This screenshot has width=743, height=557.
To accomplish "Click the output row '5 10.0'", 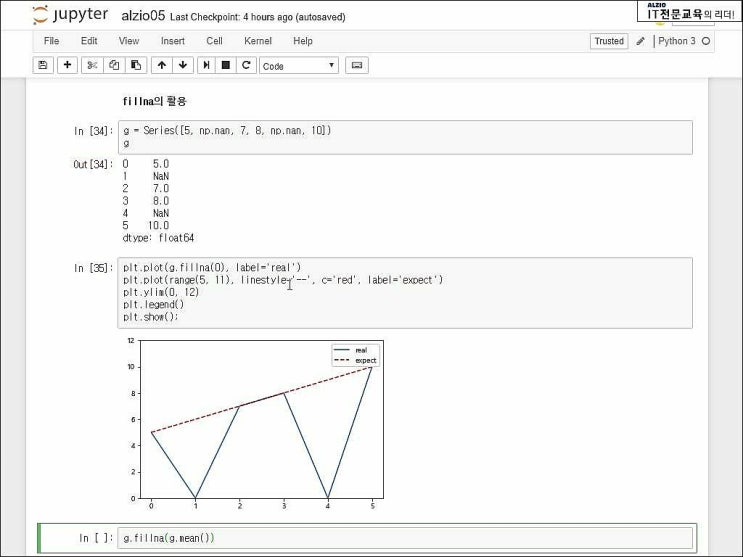I will 146,226.
